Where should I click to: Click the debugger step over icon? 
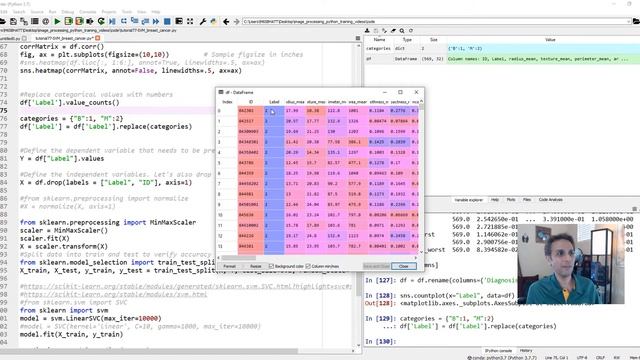click(123, 21)
